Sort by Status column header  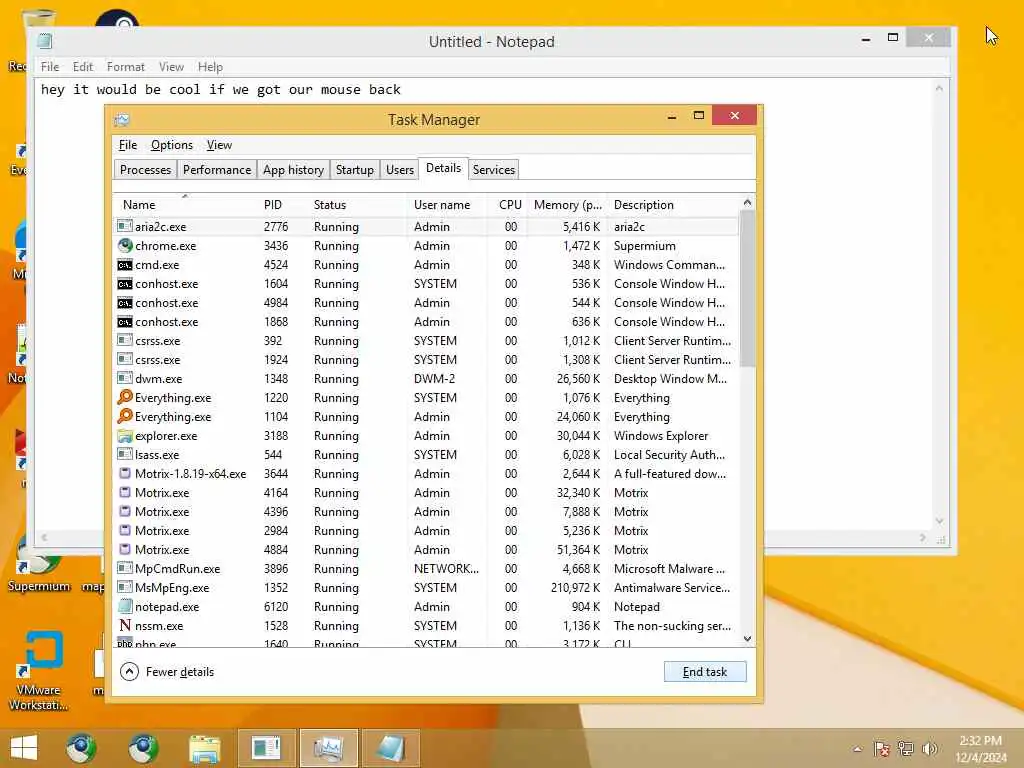click(357, 204)
